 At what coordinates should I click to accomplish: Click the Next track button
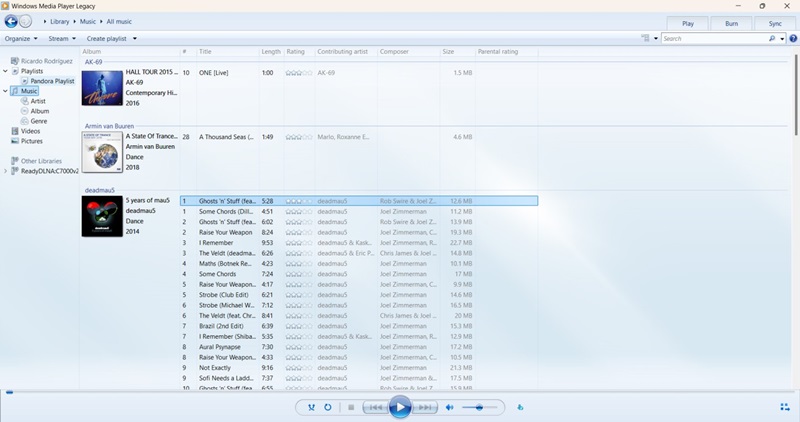pos(424,407)
